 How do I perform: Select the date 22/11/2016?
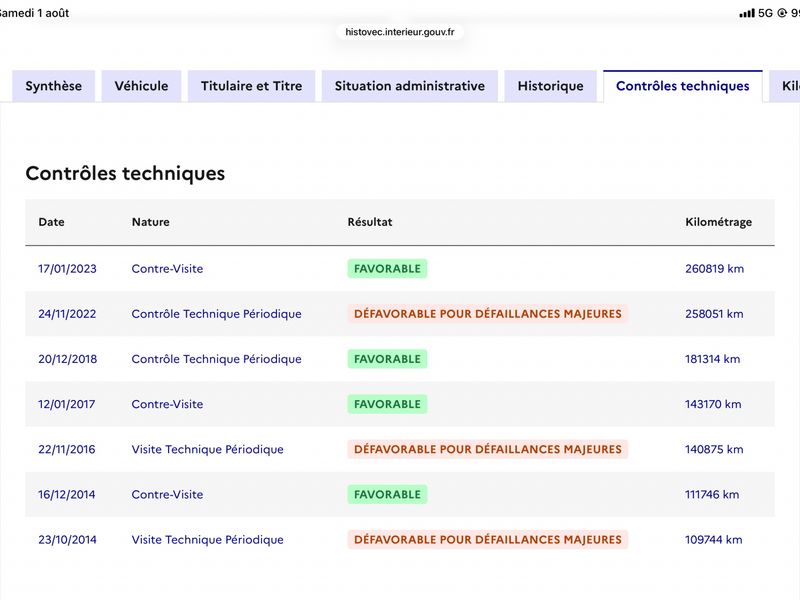[67, 449]
